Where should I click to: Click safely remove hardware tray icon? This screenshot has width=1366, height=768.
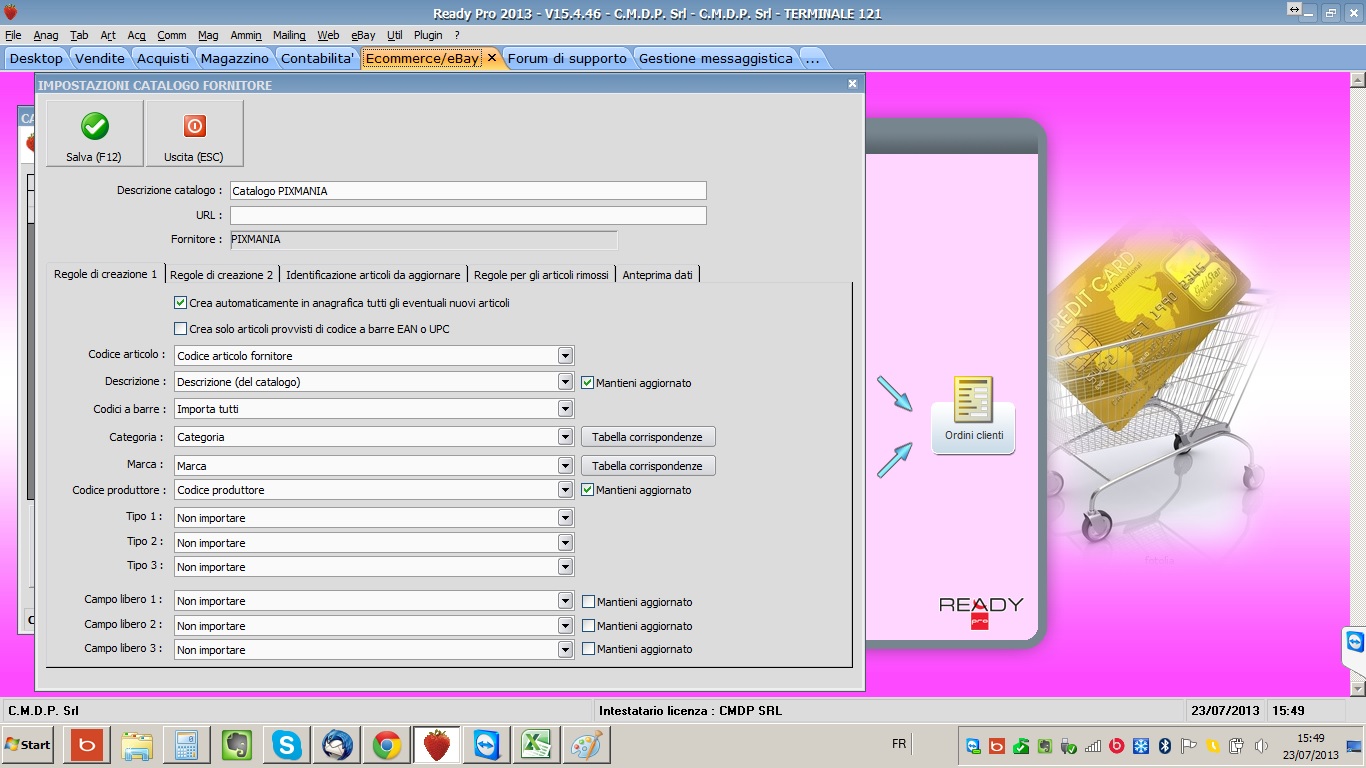click(1068, 746)
